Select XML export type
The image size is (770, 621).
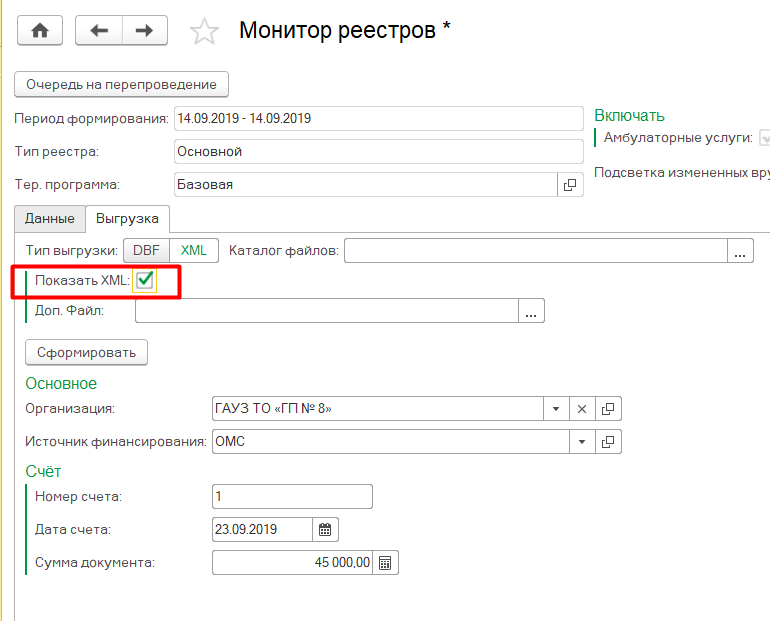point(193,251)
